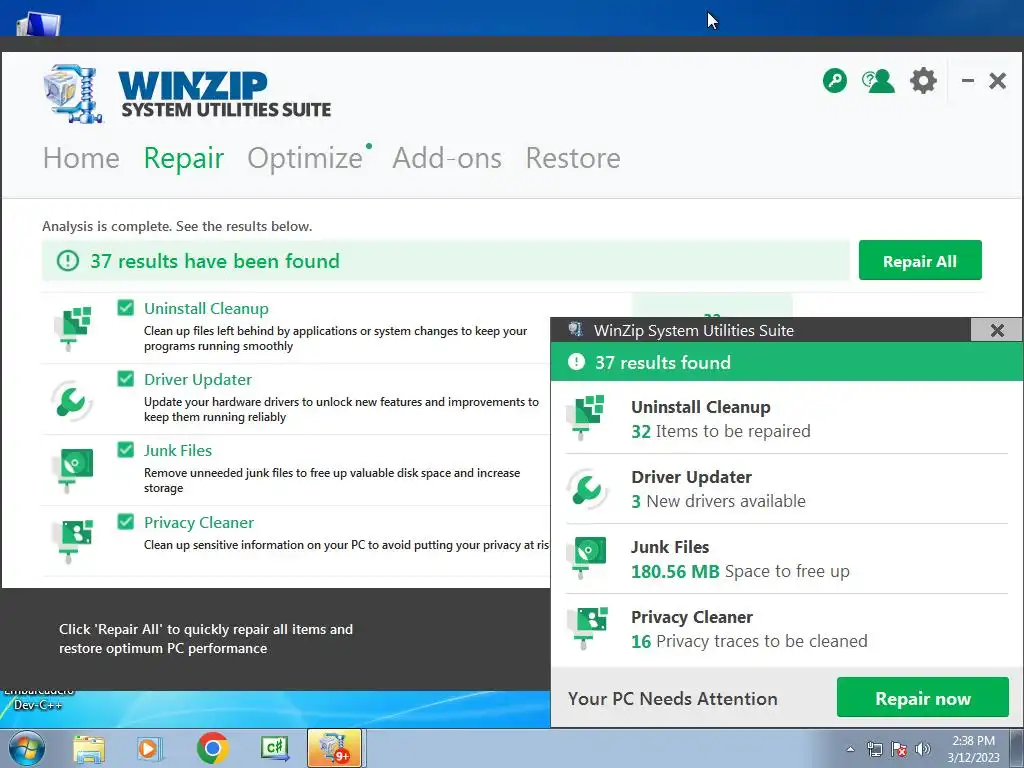Click '16 Privacy traces to be cleaned' text
1024x768 pixels.
click(749, 641)
